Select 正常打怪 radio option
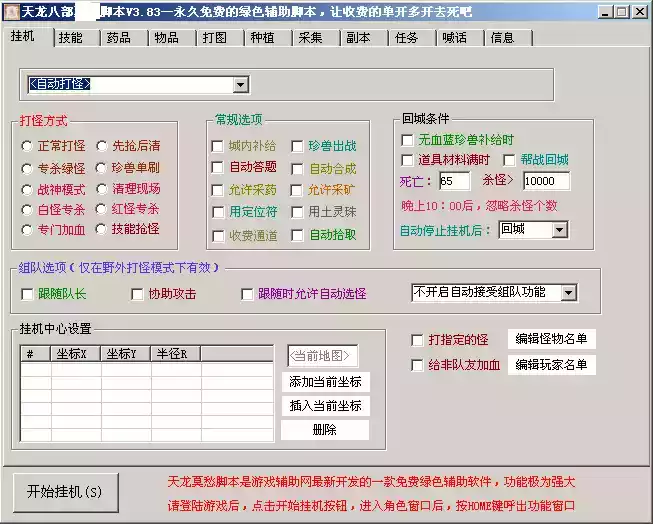Viewport: 653px width, 524px height. coord(27,146)
